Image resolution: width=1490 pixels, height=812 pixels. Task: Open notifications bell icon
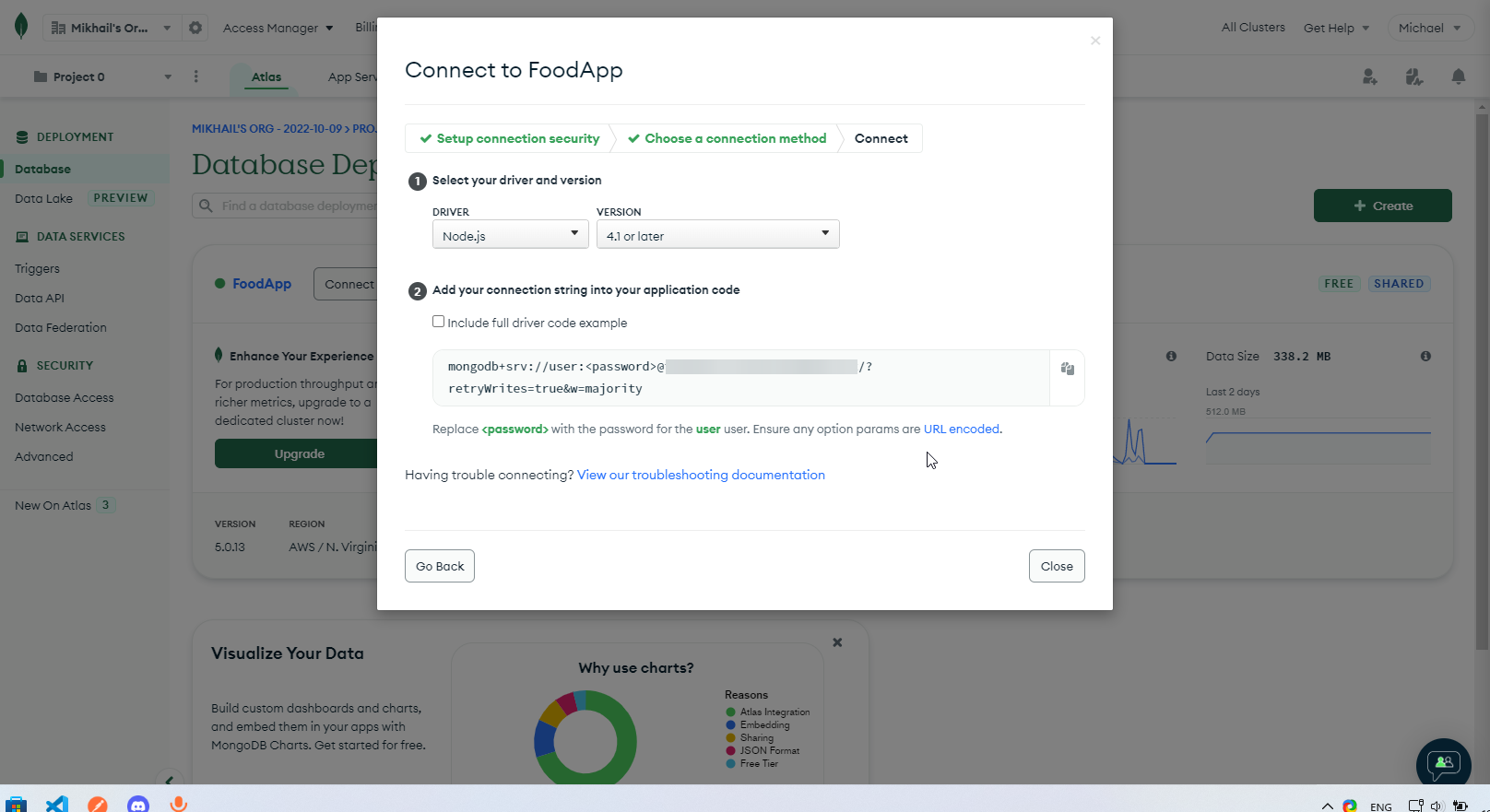[x=1459, y=76]
